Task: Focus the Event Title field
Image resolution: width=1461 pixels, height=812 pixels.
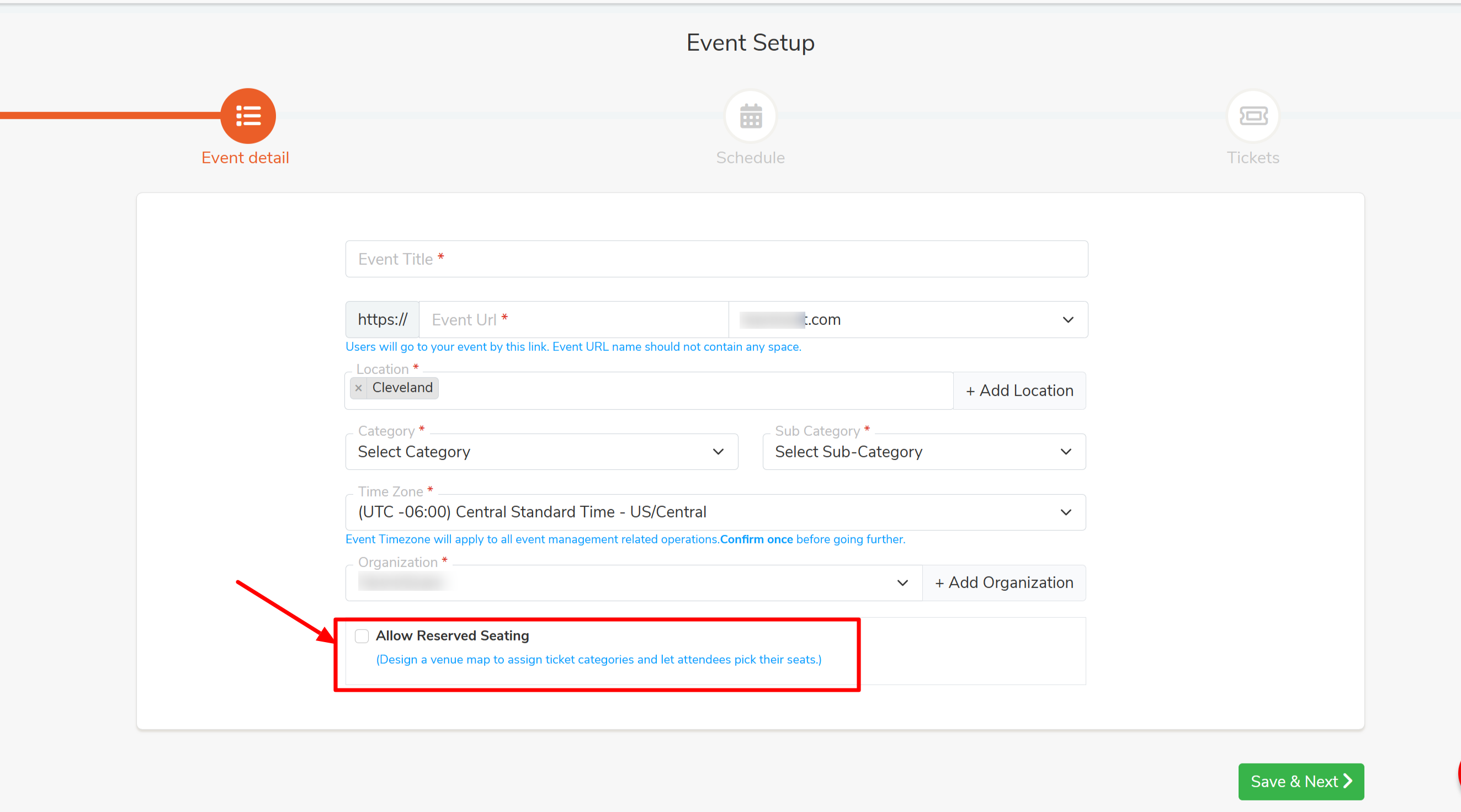Action: [x=716, y=259]
